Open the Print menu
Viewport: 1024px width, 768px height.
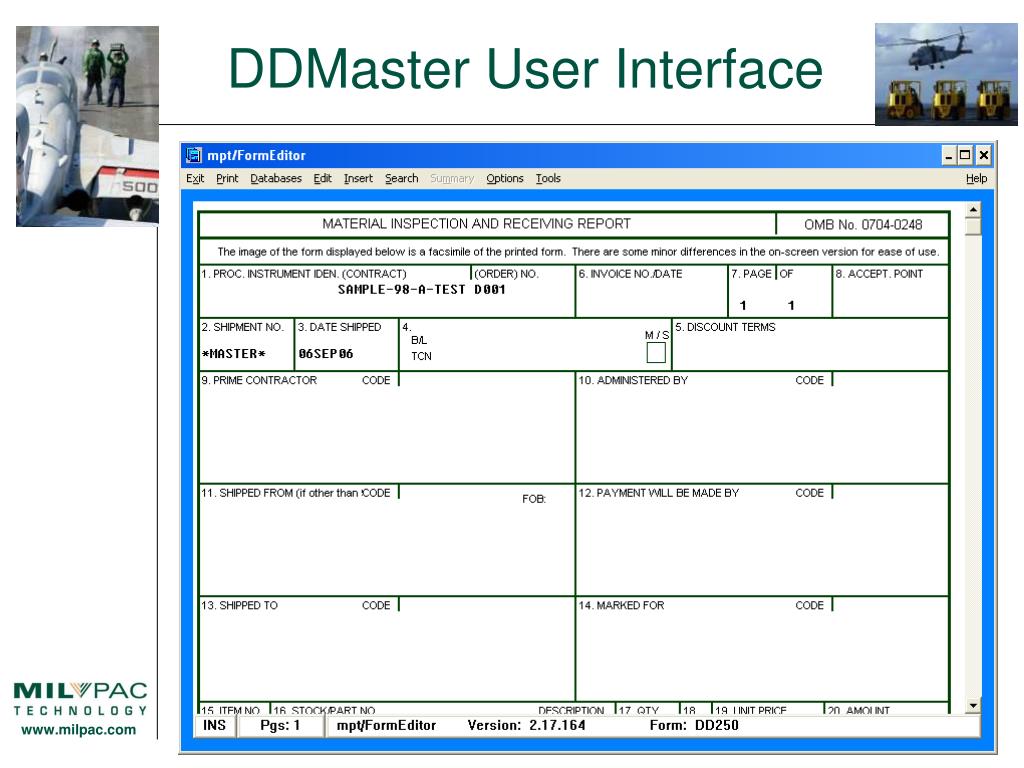click(x=227, y=178)
